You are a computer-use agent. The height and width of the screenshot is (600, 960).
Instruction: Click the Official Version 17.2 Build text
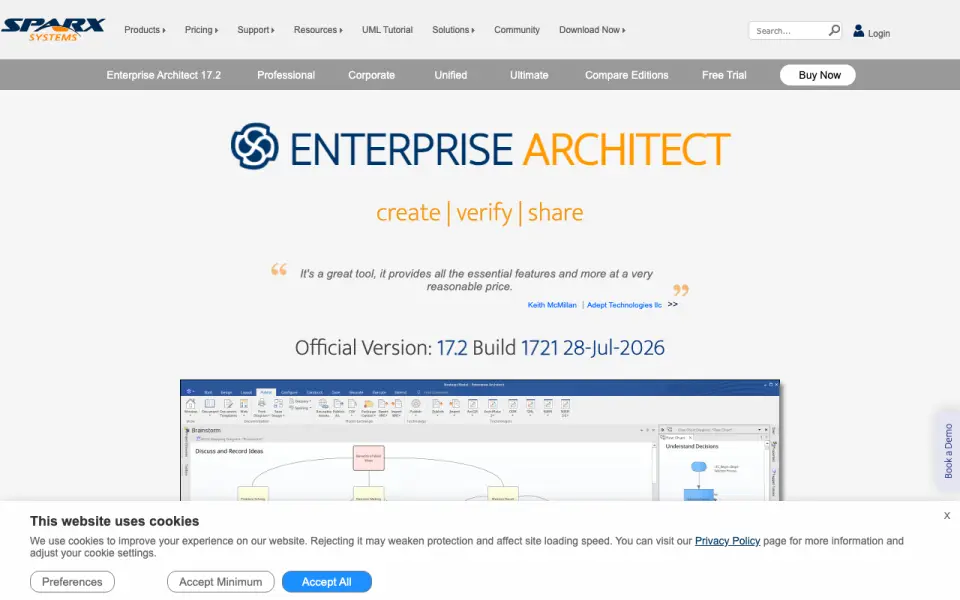pos(479,348)
